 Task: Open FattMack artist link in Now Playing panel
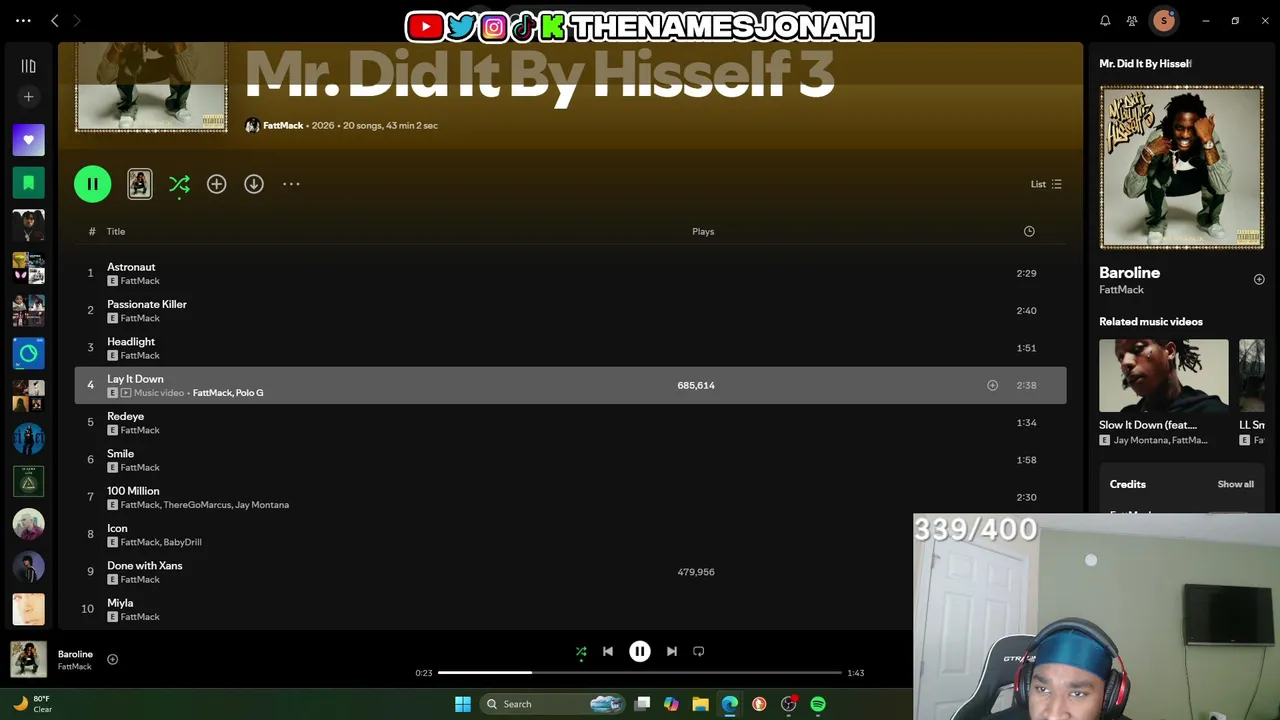coord(1121,290)
